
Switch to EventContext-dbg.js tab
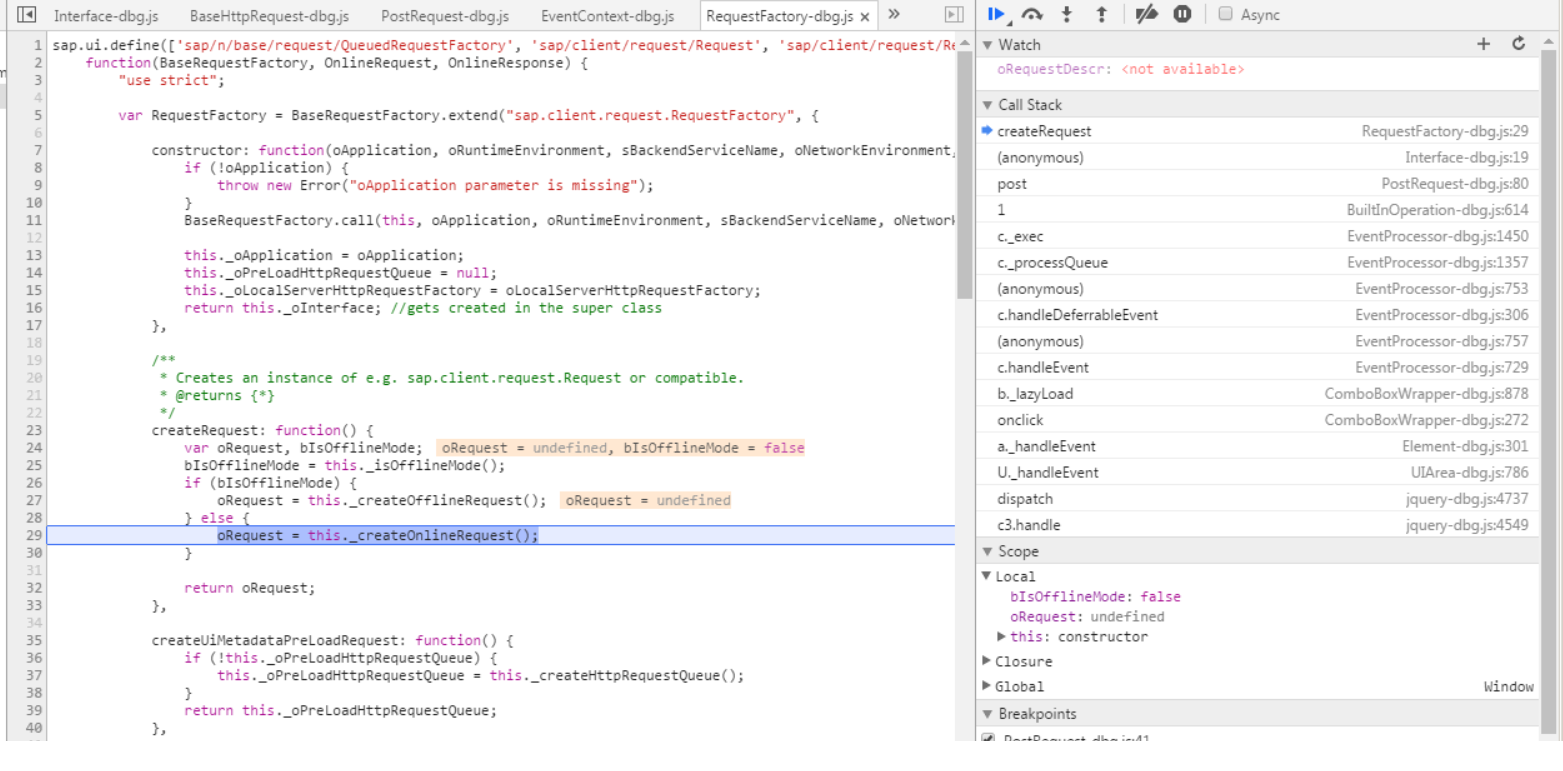pyautogui.click(x=607, y=16)
